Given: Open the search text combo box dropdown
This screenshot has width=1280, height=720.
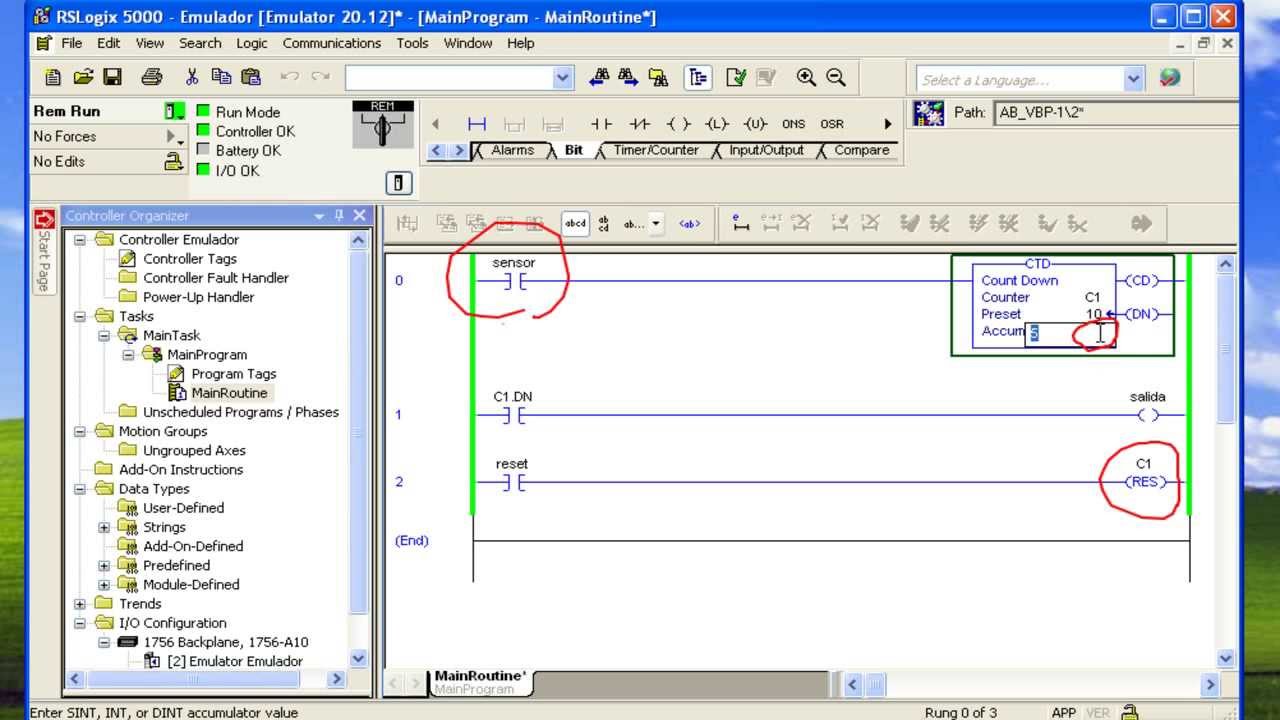Looking at the screenshot, I should pos(563,78).
